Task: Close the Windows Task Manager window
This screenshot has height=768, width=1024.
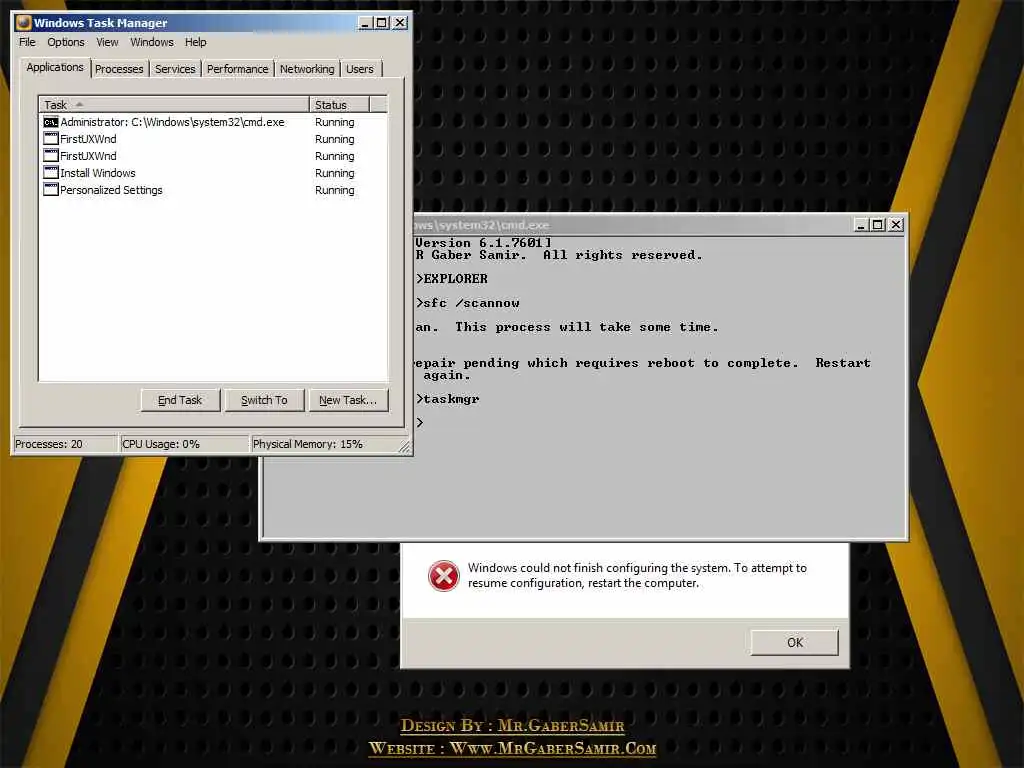Action: coord(400,23)
